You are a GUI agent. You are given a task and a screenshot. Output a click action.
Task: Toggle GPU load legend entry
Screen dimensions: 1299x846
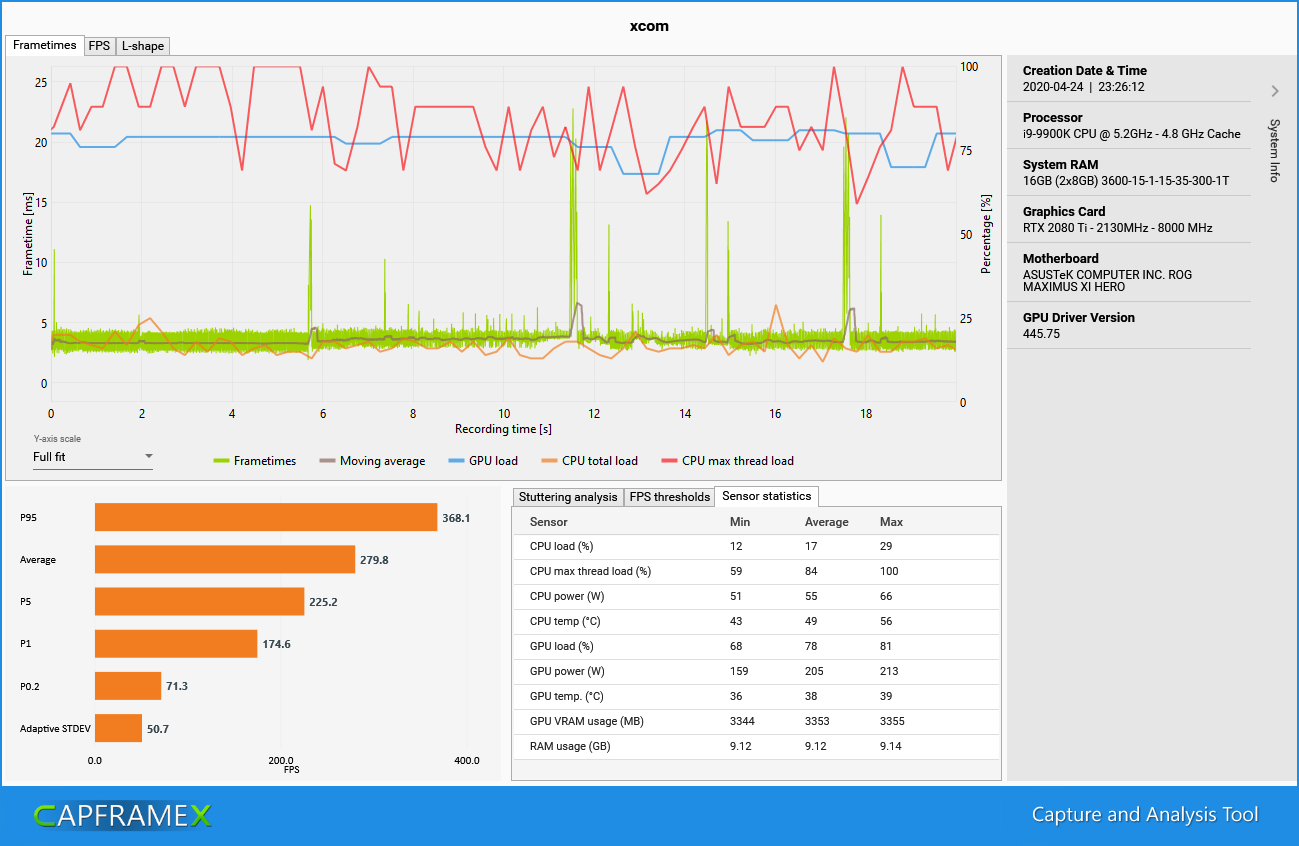coord(483,461)
